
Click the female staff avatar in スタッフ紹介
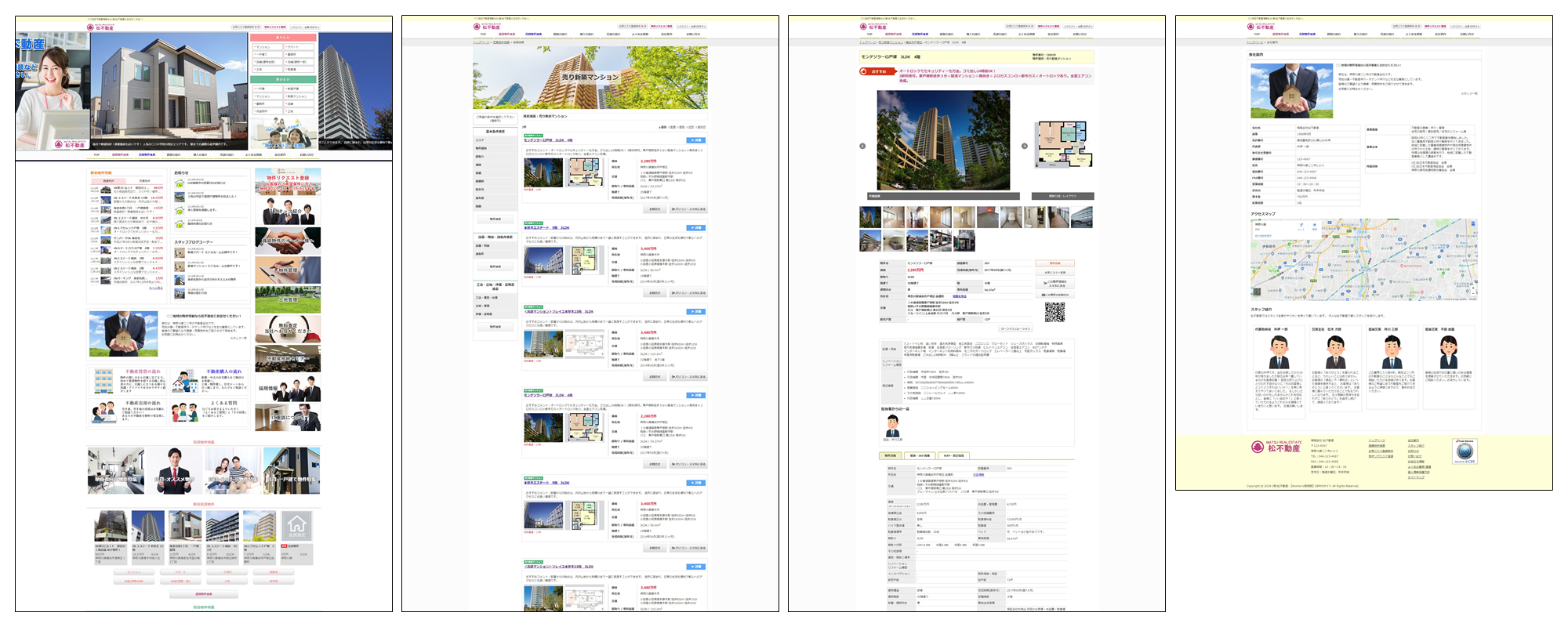[1448, 351]
